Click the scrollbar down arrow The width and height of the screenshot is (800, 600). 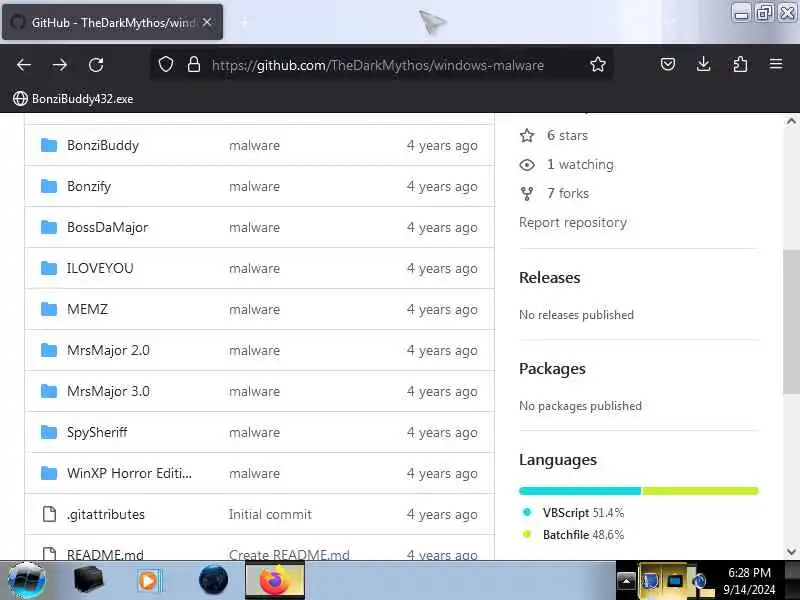pyautogui.click(x=791, y=552)
